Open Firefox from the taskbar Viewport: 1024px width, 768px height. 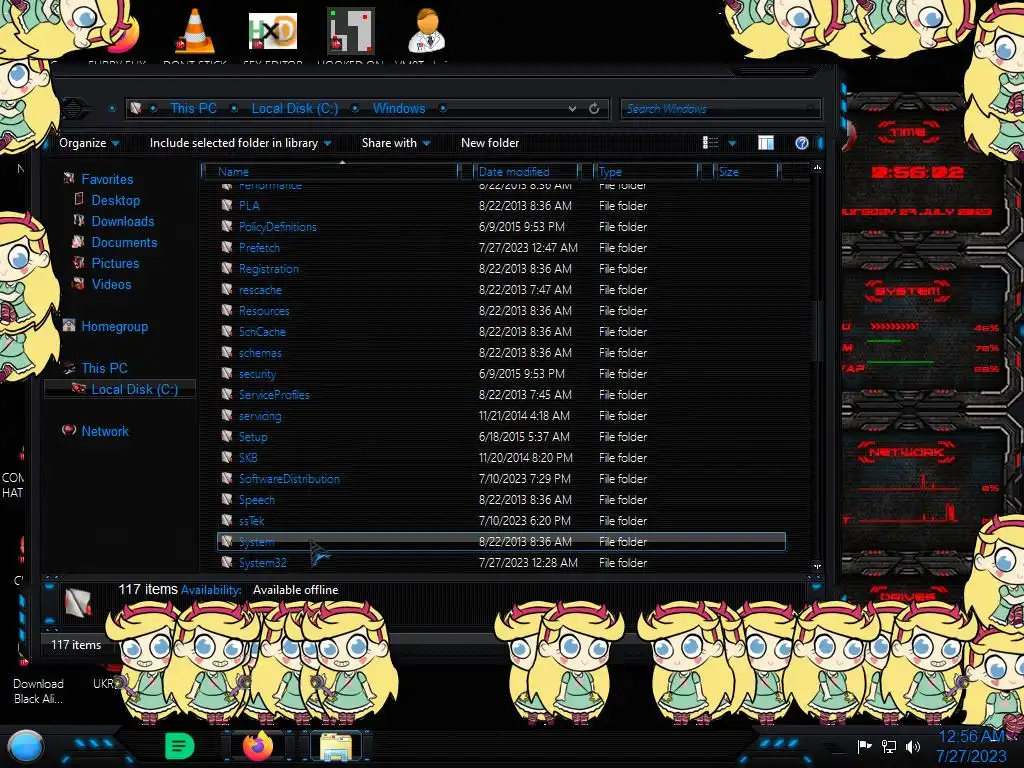pos(257,746)
